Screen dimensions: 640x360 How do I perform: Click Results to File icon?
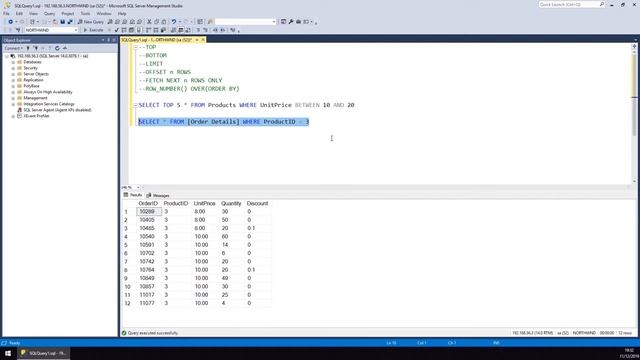click(x=188, y=30)
